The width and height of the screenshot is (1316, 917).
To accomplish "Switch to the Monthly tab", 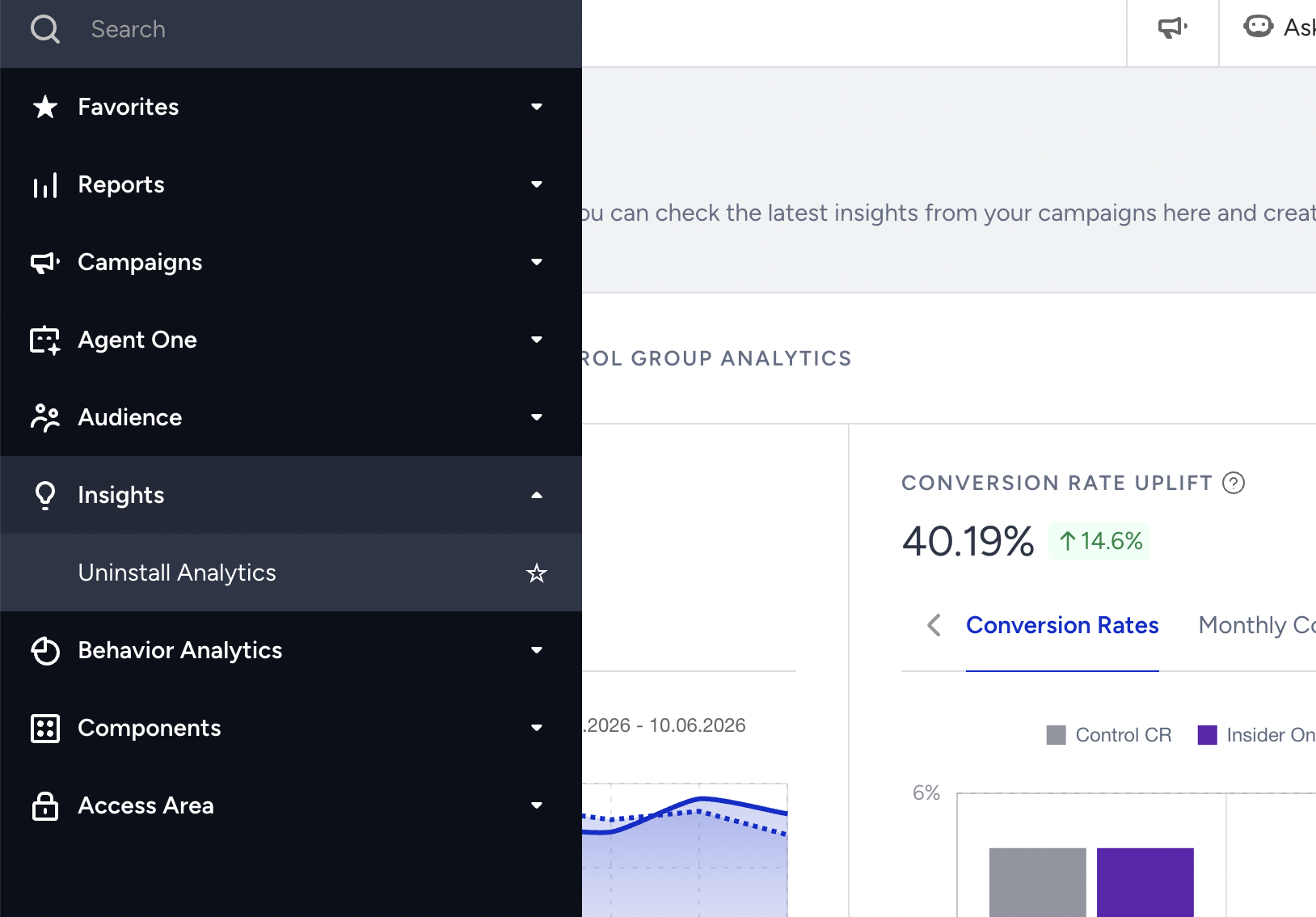I will [1257, 625].
